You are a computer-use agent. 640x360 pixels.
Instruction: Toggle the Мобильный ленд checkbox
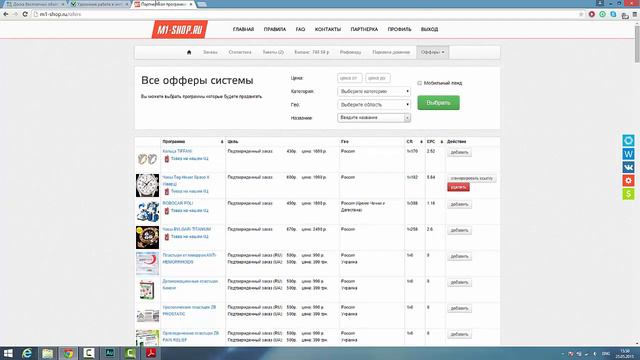(420, 83)
